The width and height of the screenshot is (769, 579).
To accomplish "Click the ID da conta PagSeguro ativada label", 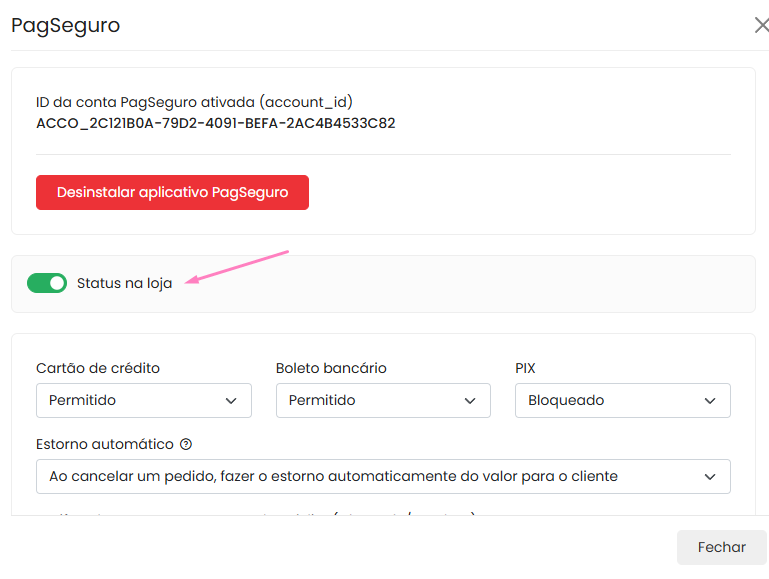I will point(194,102).
